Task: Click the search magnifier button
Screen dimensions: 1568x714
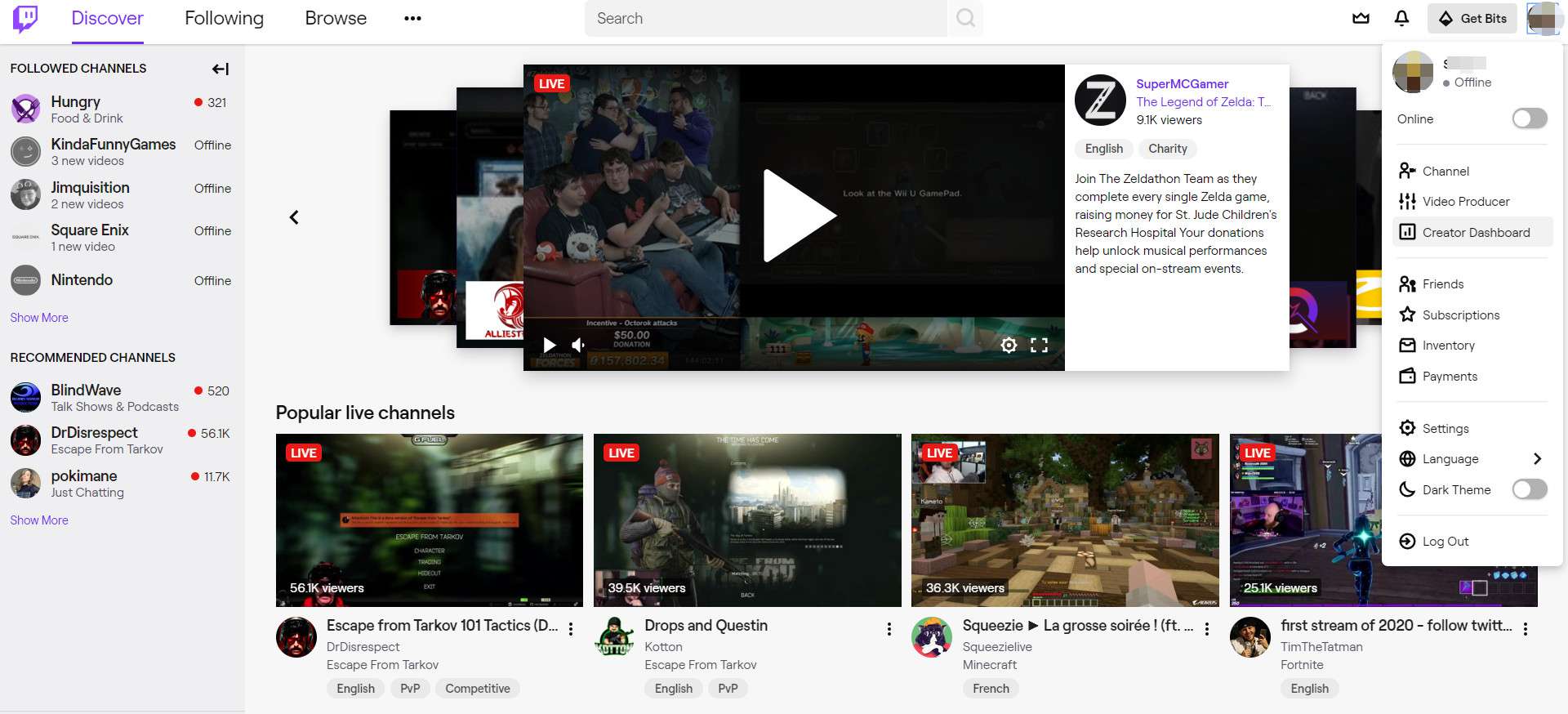Action: (965, 18)
